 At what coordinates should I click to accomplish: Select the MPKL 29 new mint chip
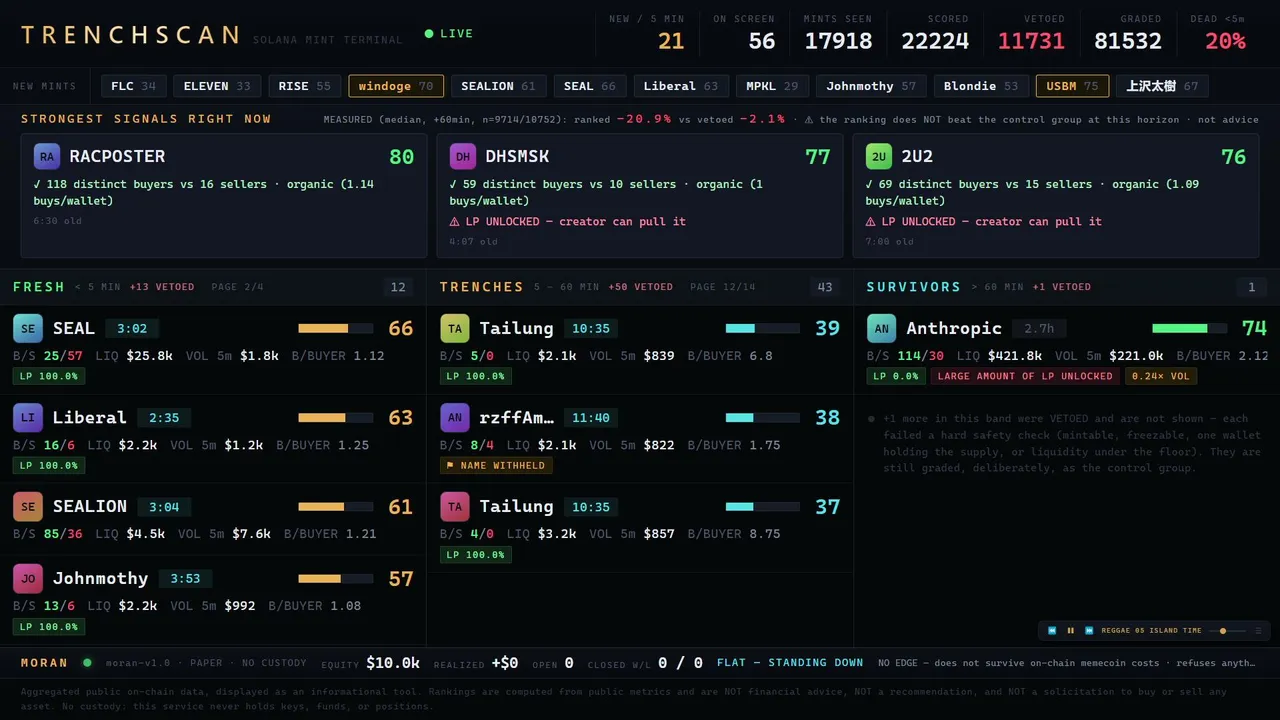pos(772,86)
